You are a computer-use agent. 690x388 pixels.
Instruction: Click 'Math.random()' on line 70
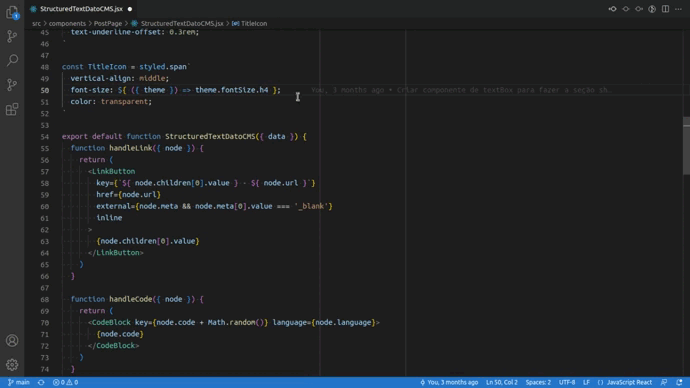[236, 322]
